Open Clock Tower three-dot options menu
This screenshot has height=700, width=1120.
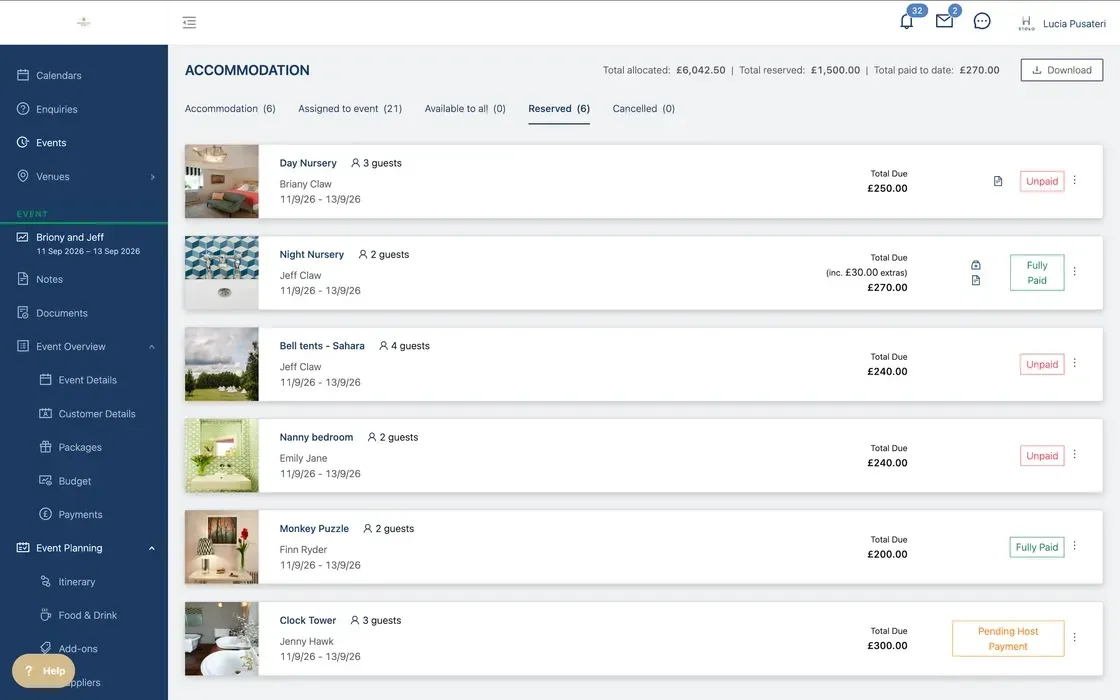1074,637
